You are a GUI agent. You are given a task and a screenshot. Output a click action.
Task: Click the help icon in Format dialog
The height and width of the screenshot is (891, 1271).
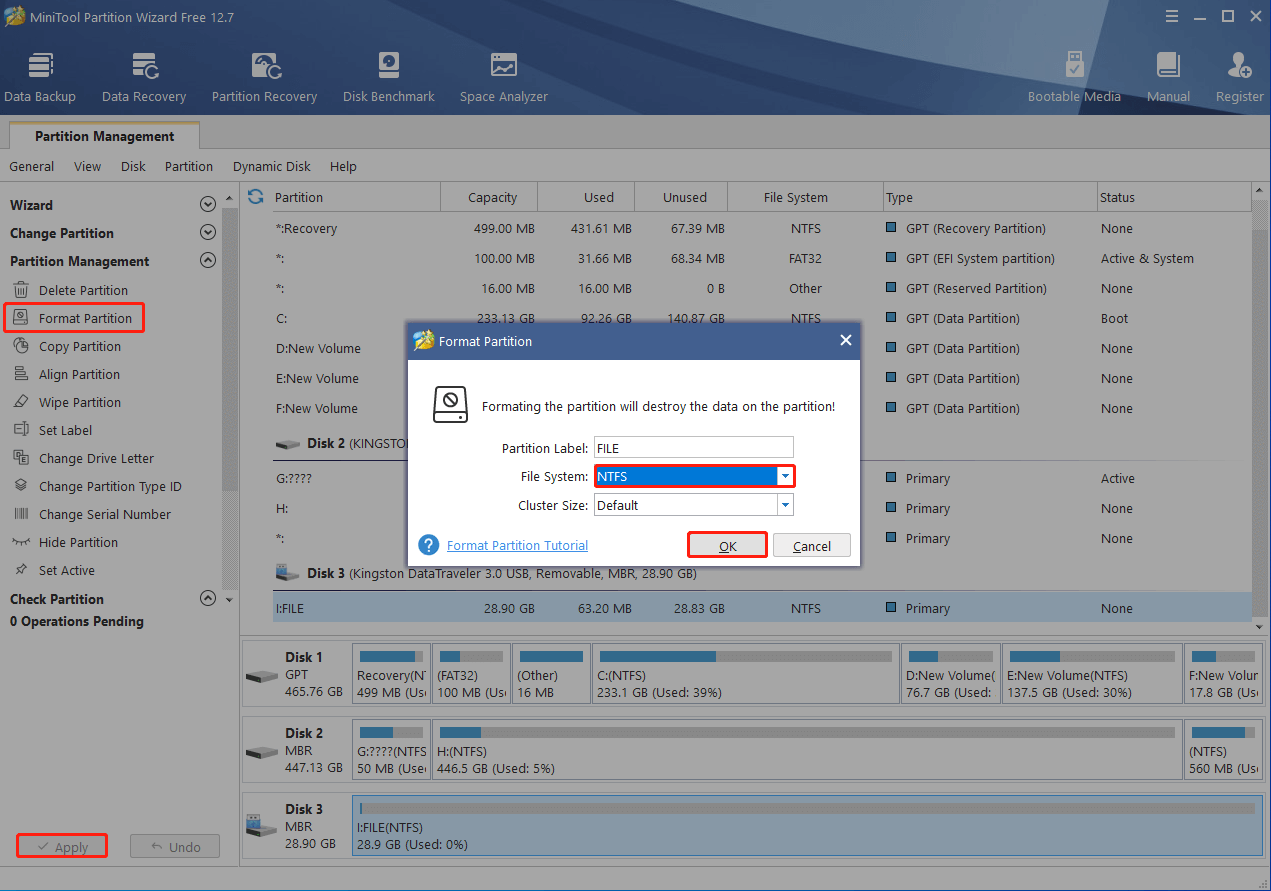(429, 545)
